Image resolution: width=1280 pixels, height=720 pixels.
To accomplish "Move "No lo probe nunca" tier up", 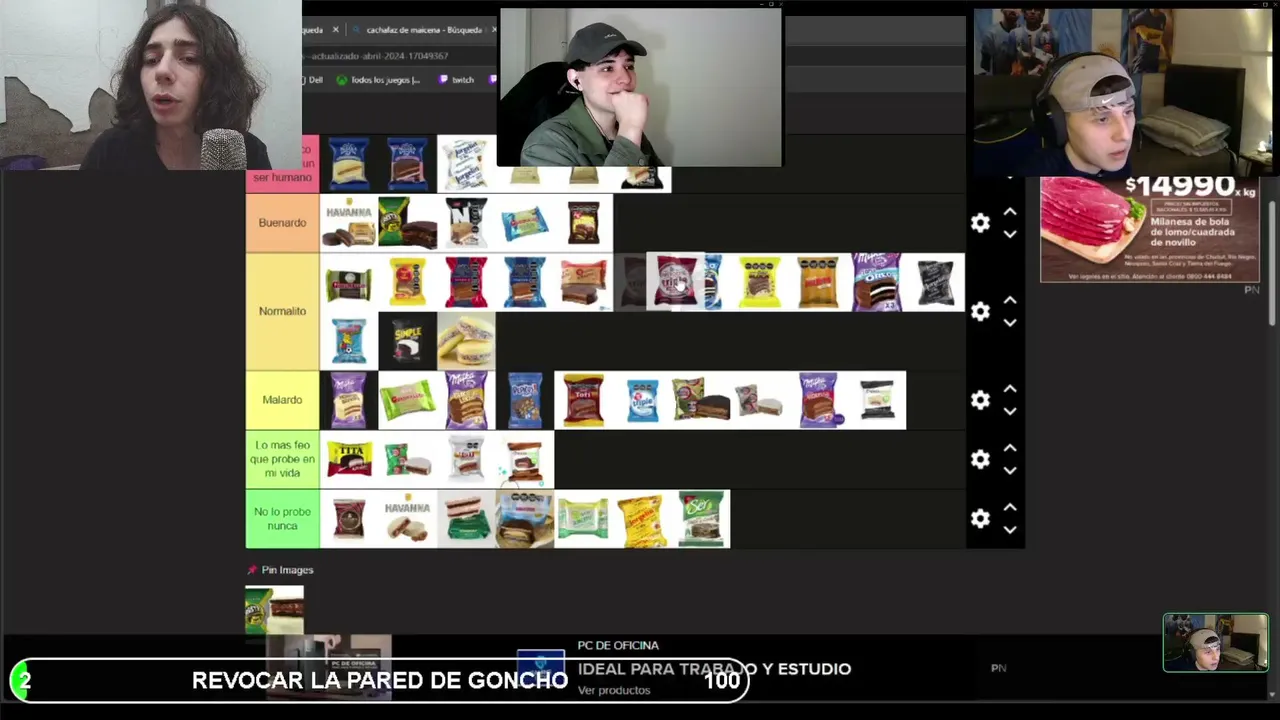I will (1010, 507).
